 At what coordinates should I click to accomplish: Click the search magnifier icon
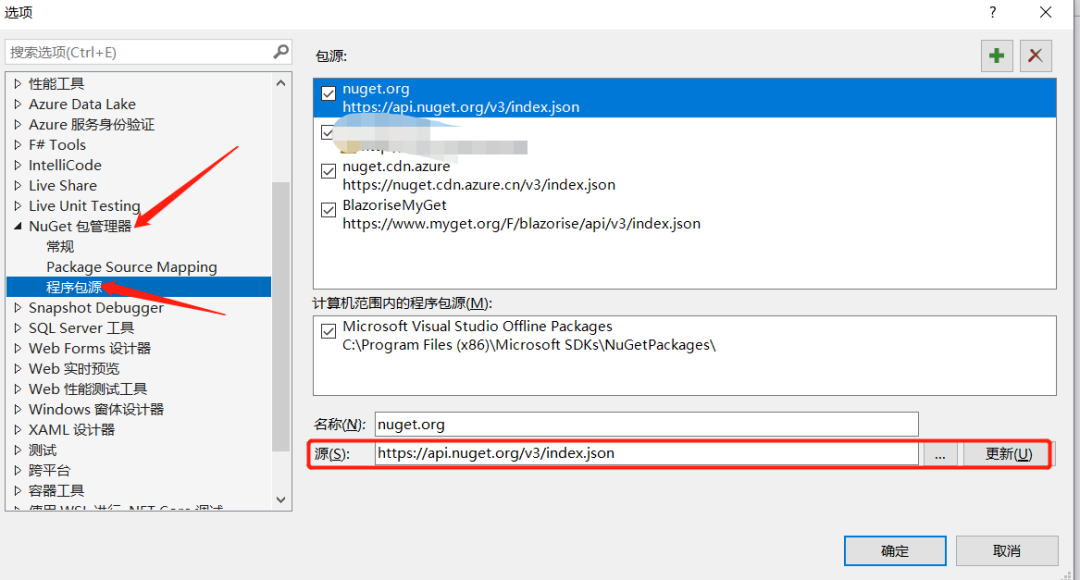pos(281,52)
